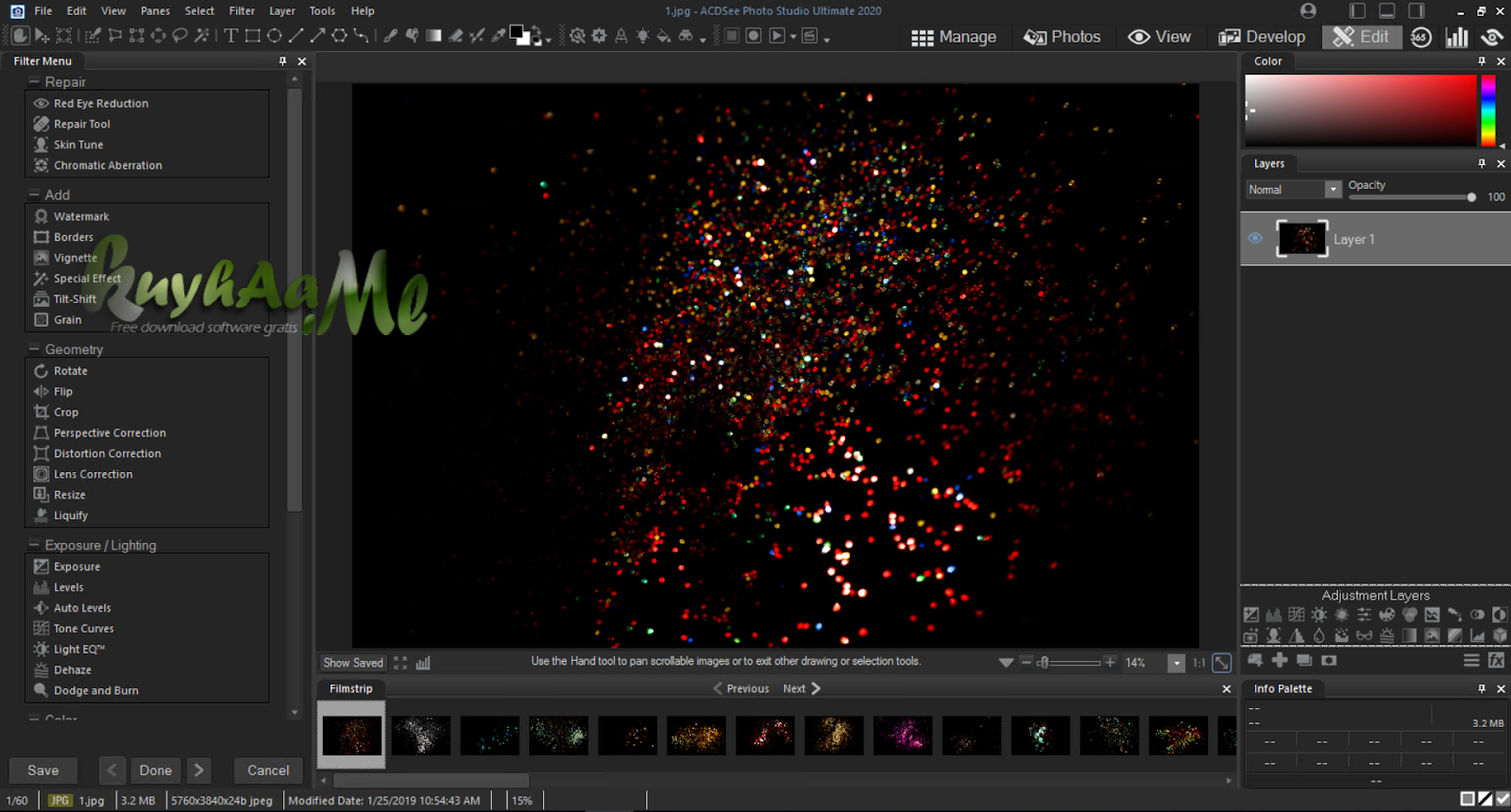Click the Cancel button

click(268, 770)
